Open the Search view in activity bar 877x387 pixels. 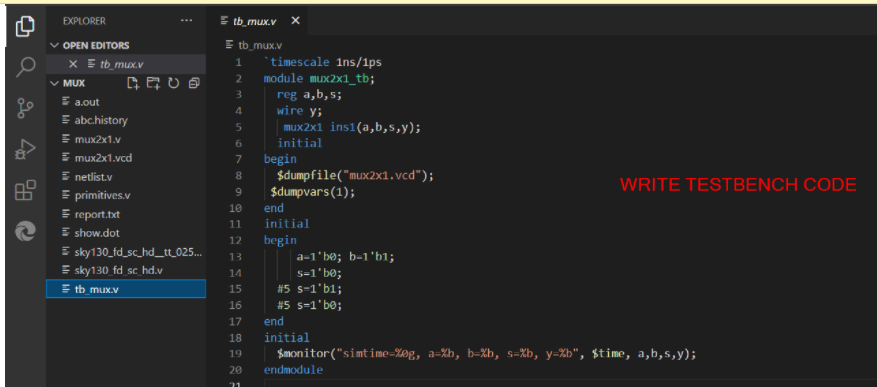[x=25, y=67]
